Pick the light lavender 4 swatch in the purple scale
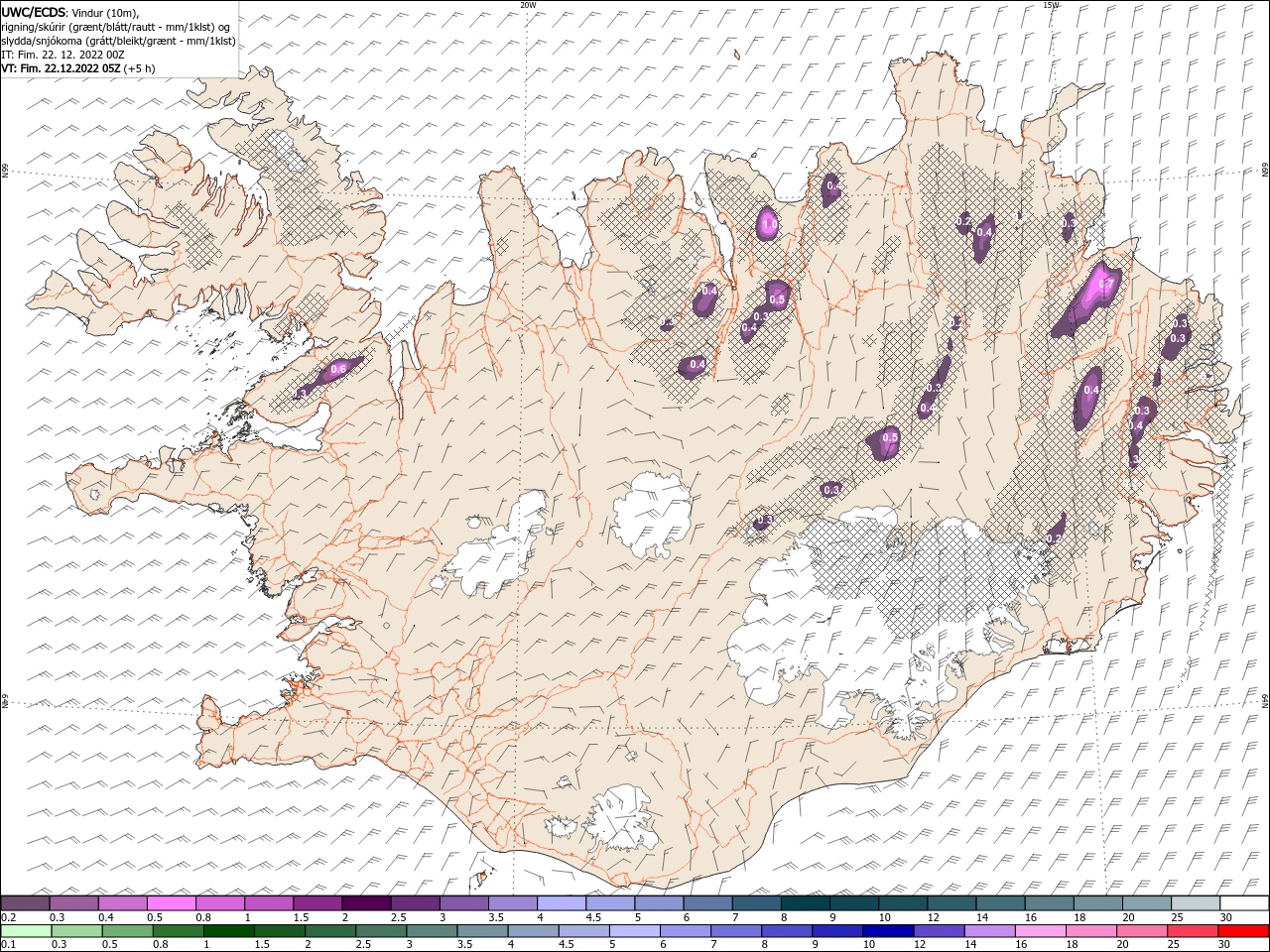Image resolution: width=1270 pixels, height=952 pixels. tap(562, 903)
